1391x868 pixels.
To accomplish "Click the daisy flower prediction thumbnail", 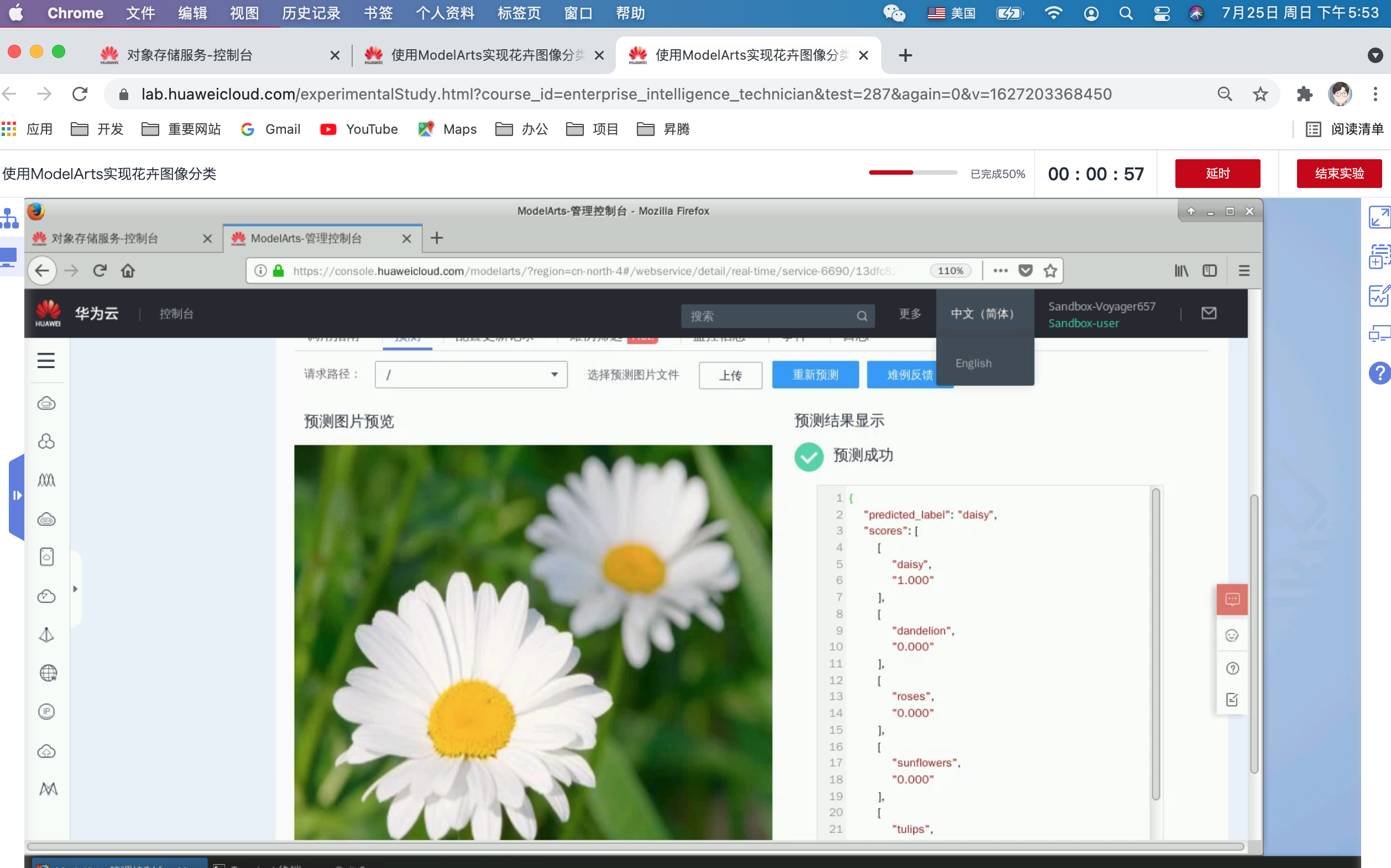I will click(533, 641).
